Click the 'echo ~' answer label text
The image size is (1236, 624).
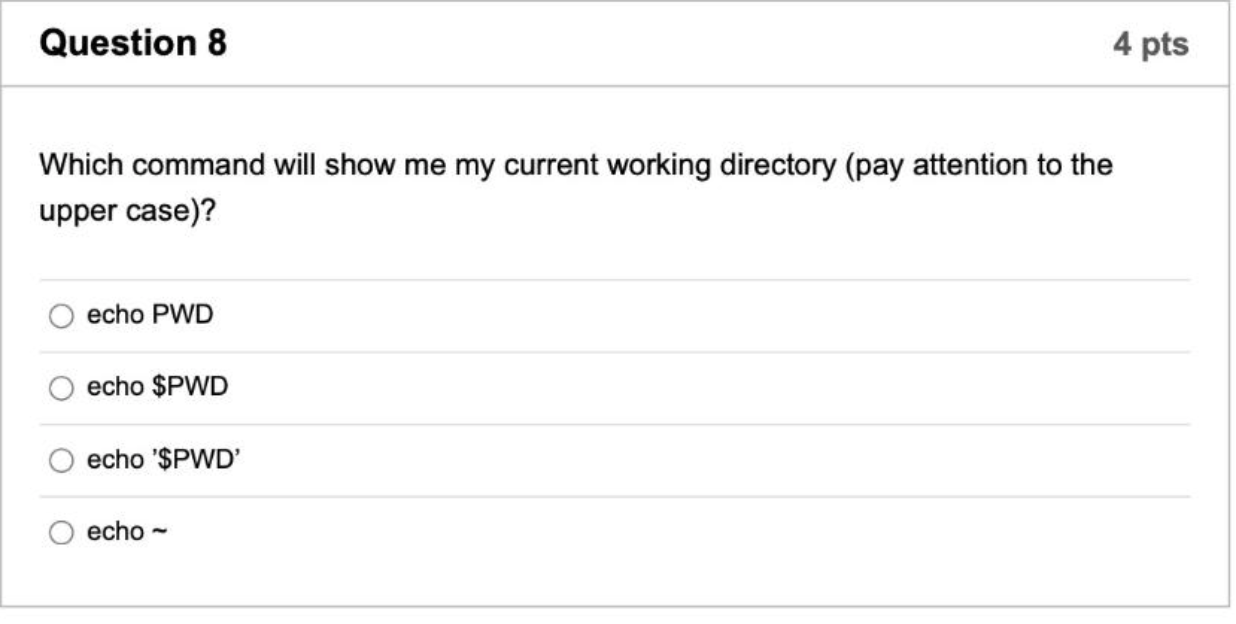pyautogui.click(x=127, y=532)
